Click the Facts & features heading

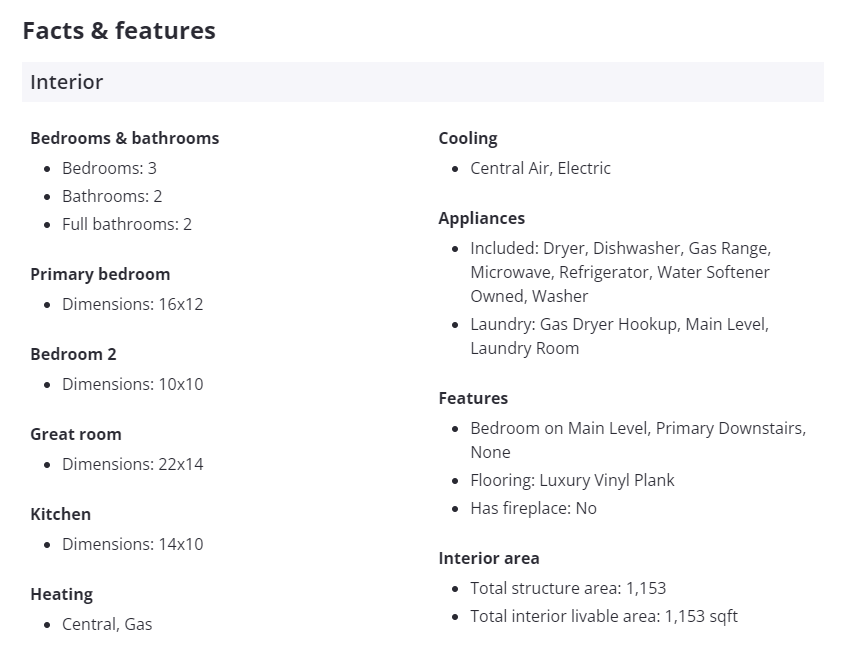point(118,31)
